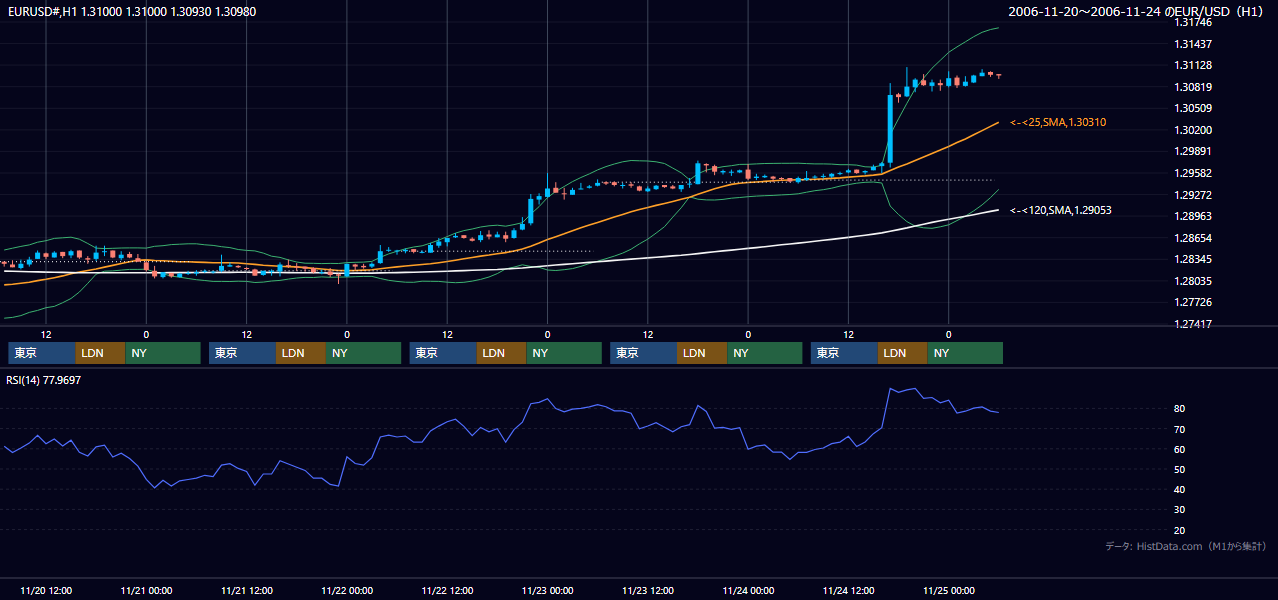Click the 11/24 00:00 time label

tap(748, 590)
